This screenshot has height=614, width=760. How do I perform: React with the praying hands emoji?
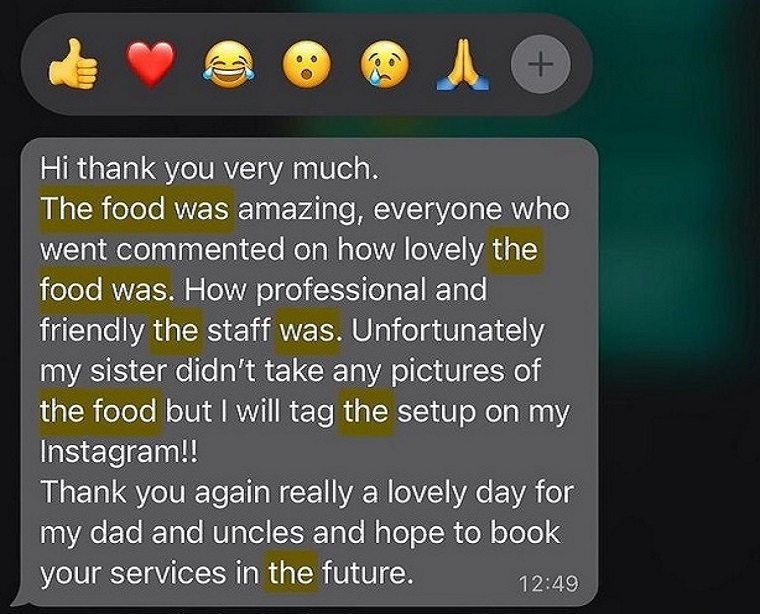click(463, 64)
